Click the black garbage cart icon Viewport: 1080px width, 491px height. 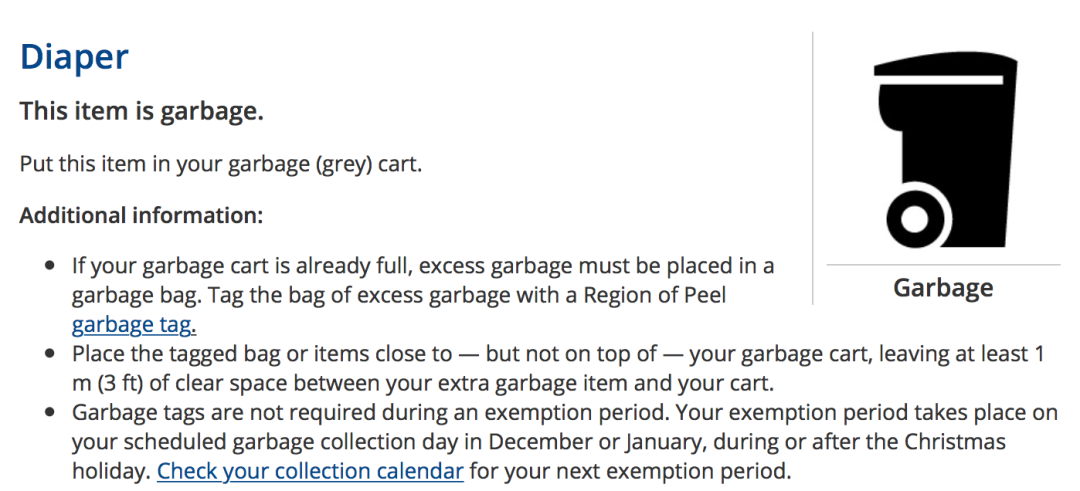tap(945, 152)
